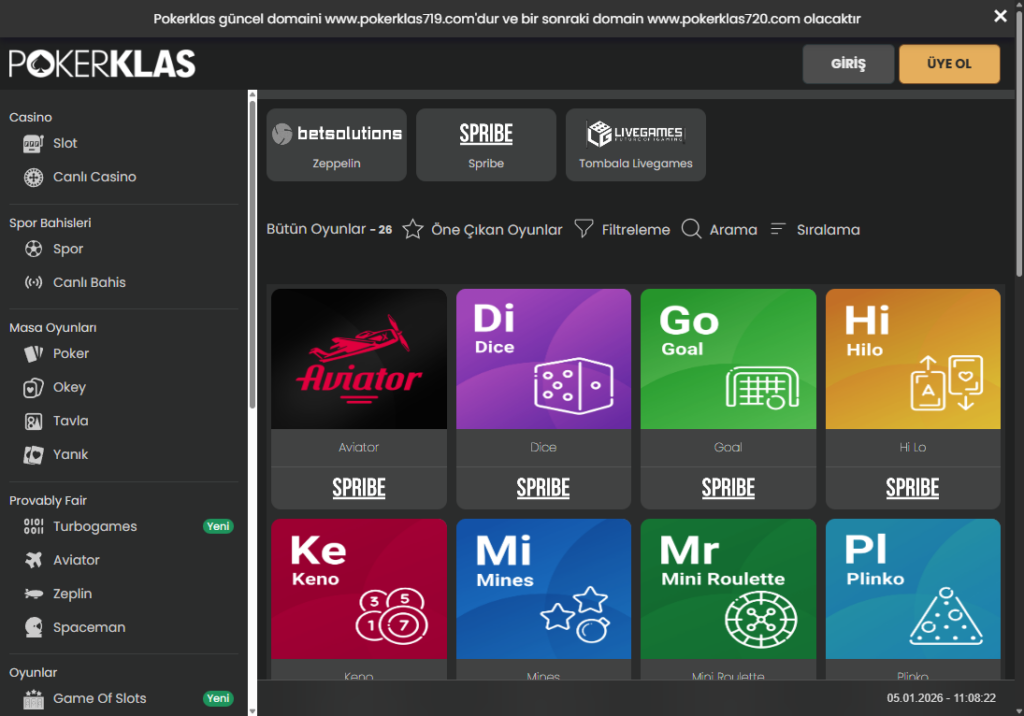Select the Zeplin airship icon
The height and width of the screenshot is (716, 1024).
pyautogui.click(x=34, y=594)
